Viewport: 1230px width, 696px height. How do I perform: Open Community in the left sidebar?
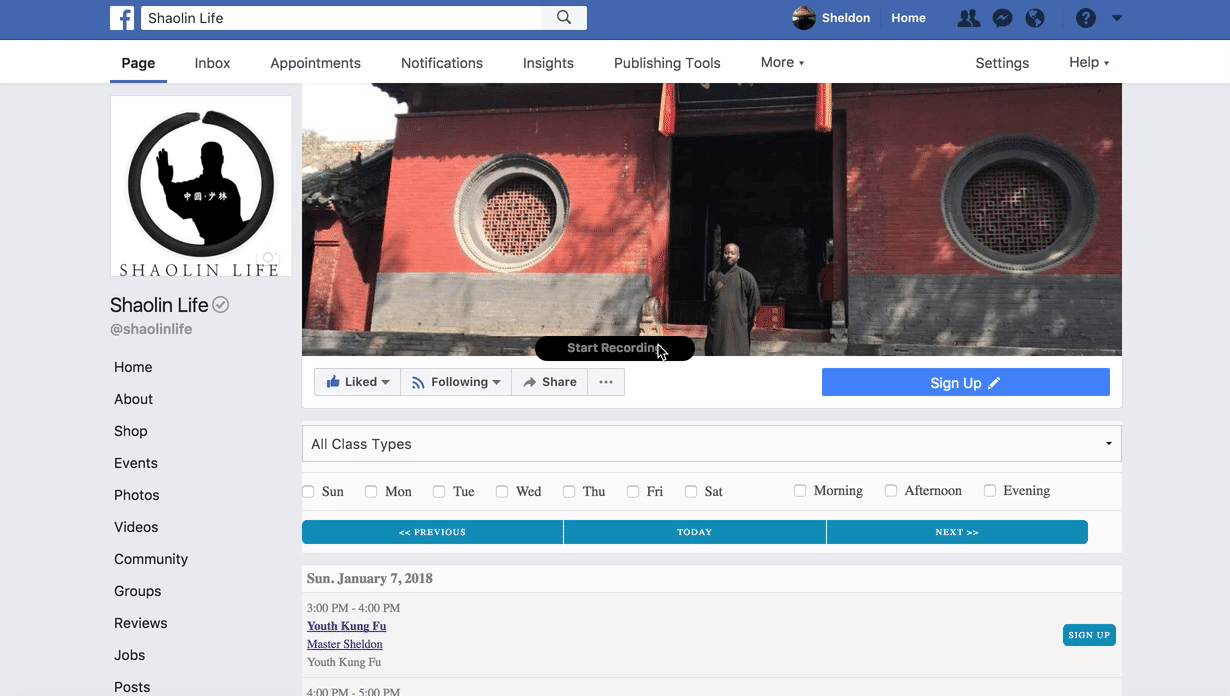151,559
